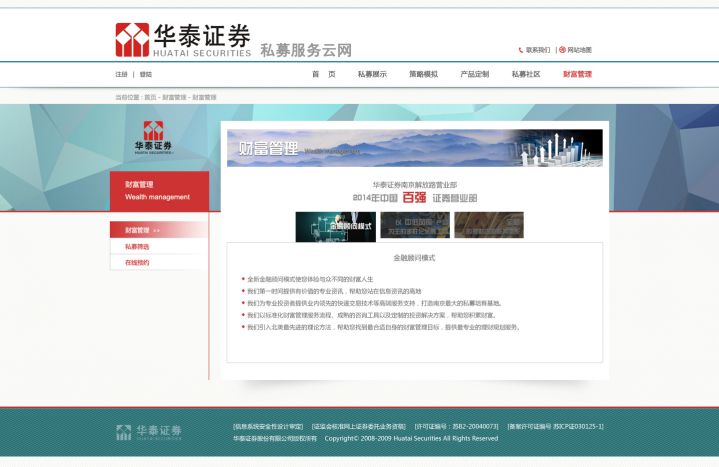Click the 登陆 login link
The image size is (719, 467).
coord(146,74)
